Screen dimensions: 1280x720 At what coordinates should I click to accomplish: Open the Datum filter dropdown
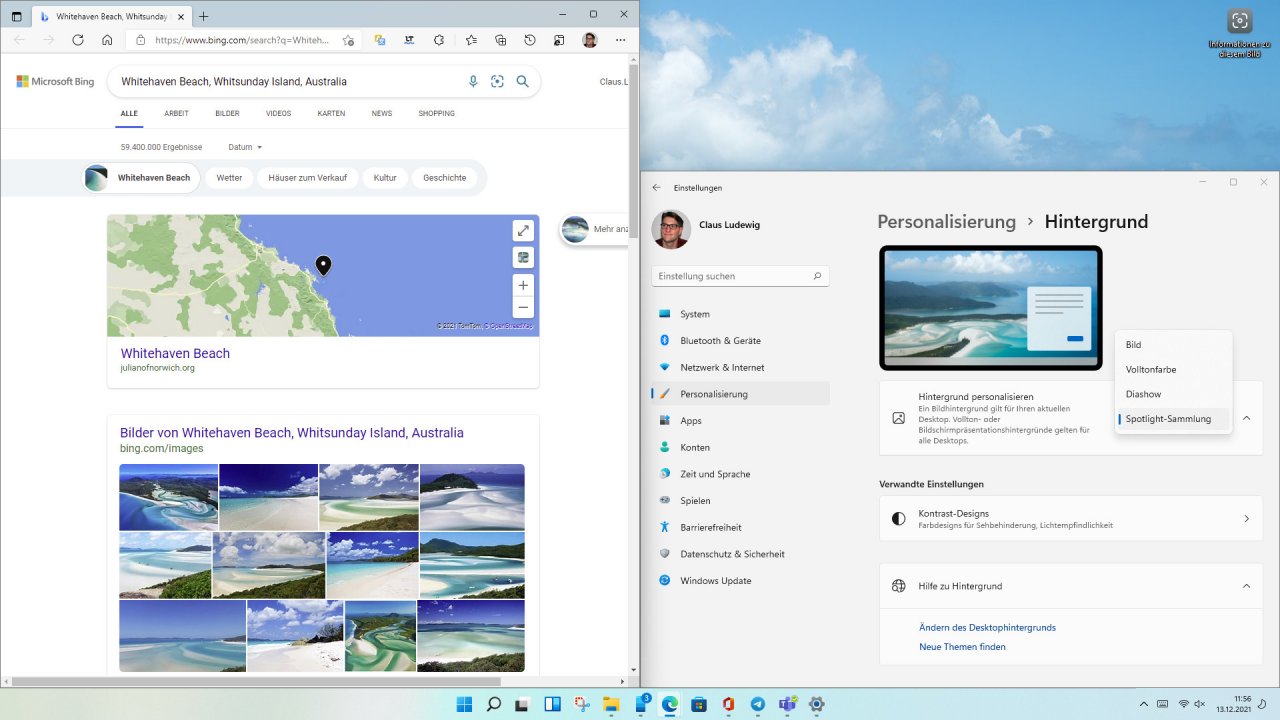click(245, 147)
